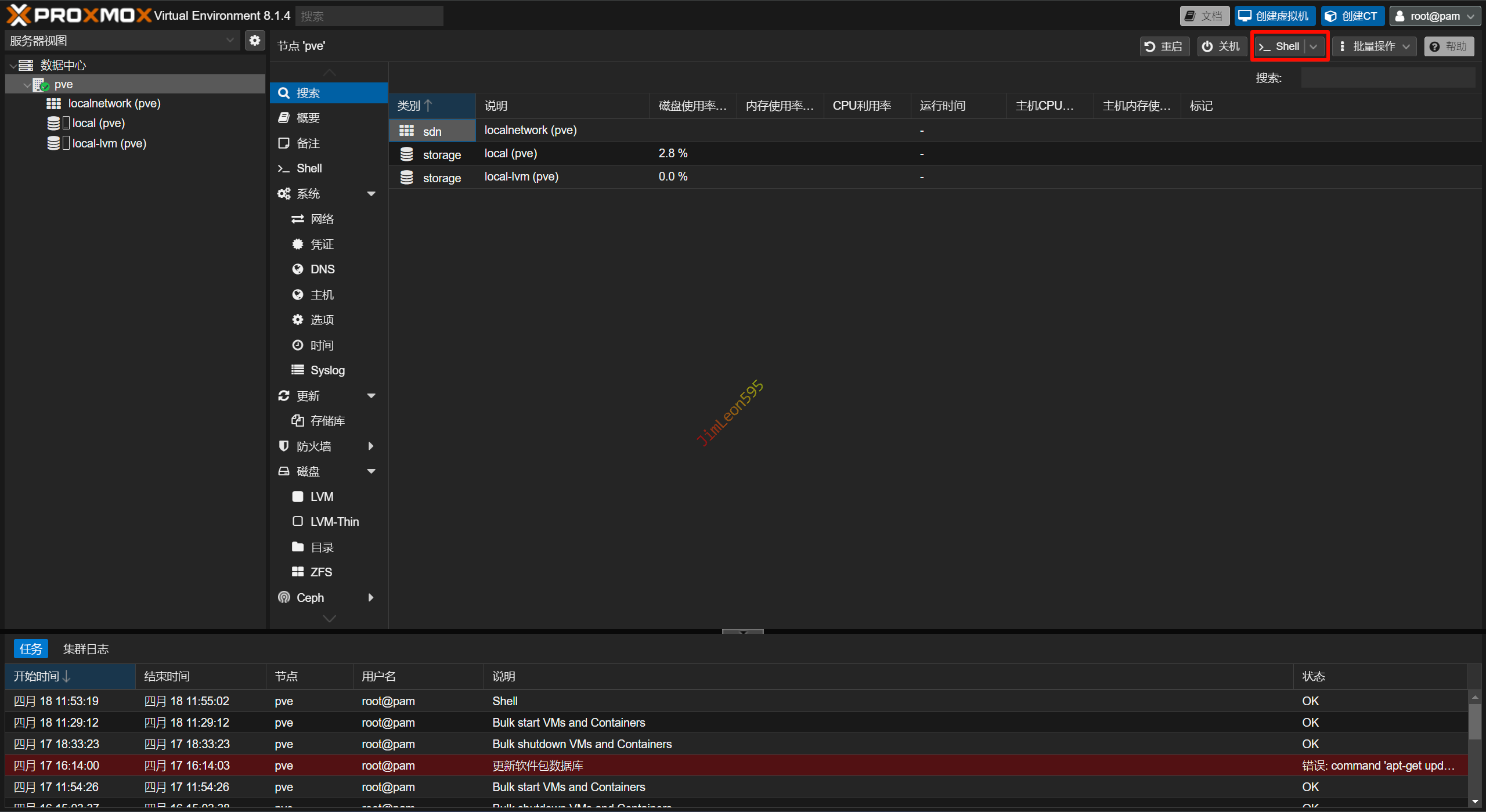Open the Shell button dropdown arrow
This screenshot has height=812, width=1486.
click(x=1314, y=46)
